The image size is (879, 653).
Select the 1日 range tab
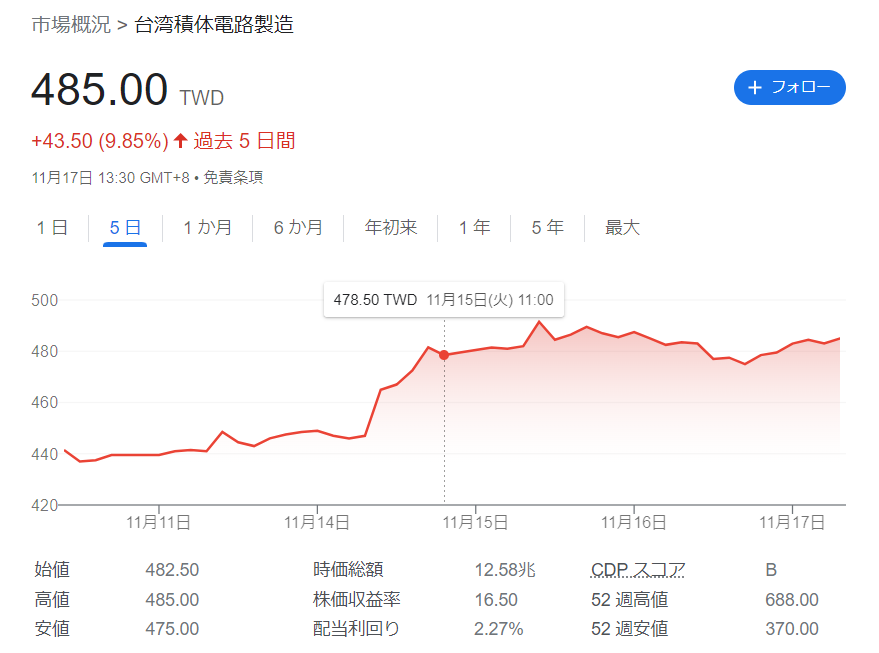pos(52,228)
